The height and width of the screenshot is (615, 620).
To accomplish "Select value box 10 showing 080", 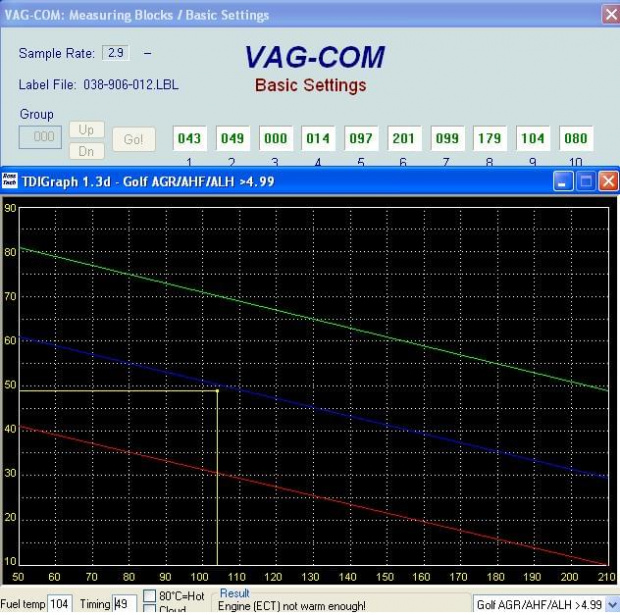I will click(x=576, y=138).
